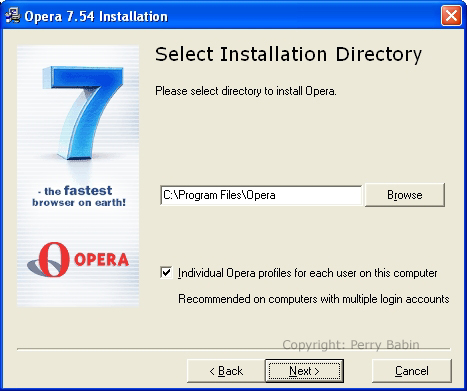Click the Opera logo in the banner
The width and height of the screenshot is (467, 391).
pos(78,260)
